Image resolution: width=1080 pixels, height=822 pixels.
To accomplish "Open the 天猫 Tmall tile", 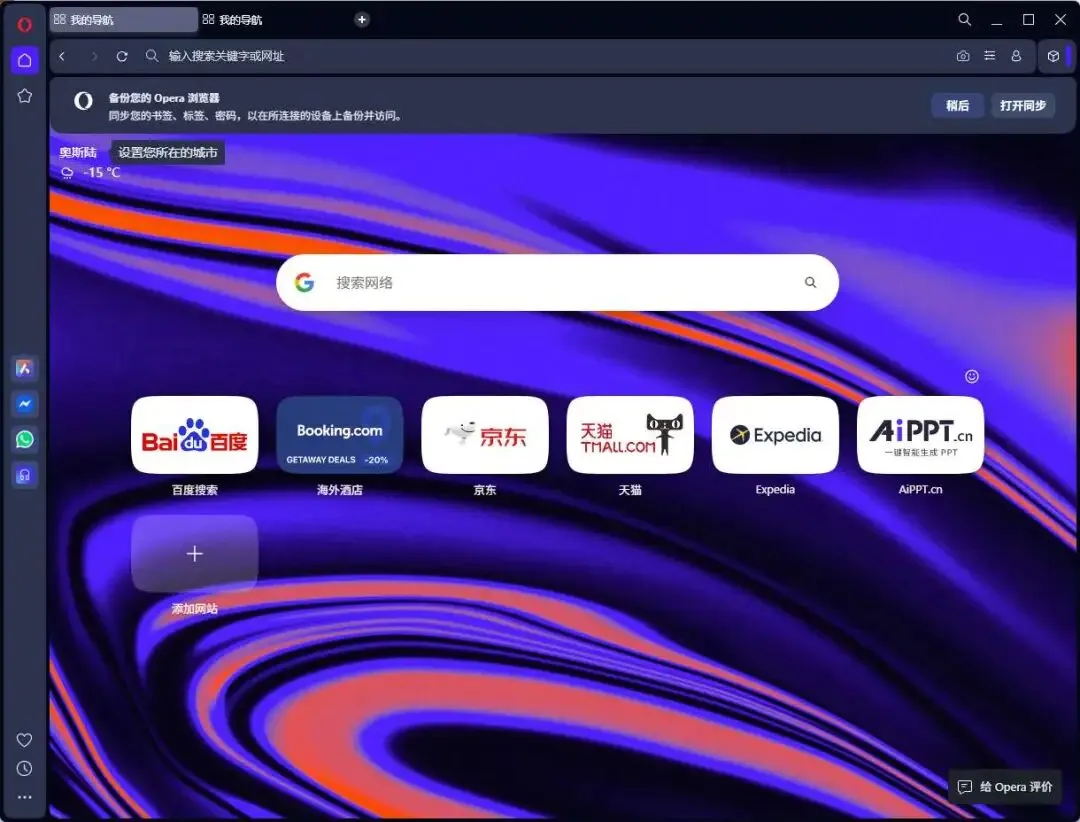I will point(630,435).
